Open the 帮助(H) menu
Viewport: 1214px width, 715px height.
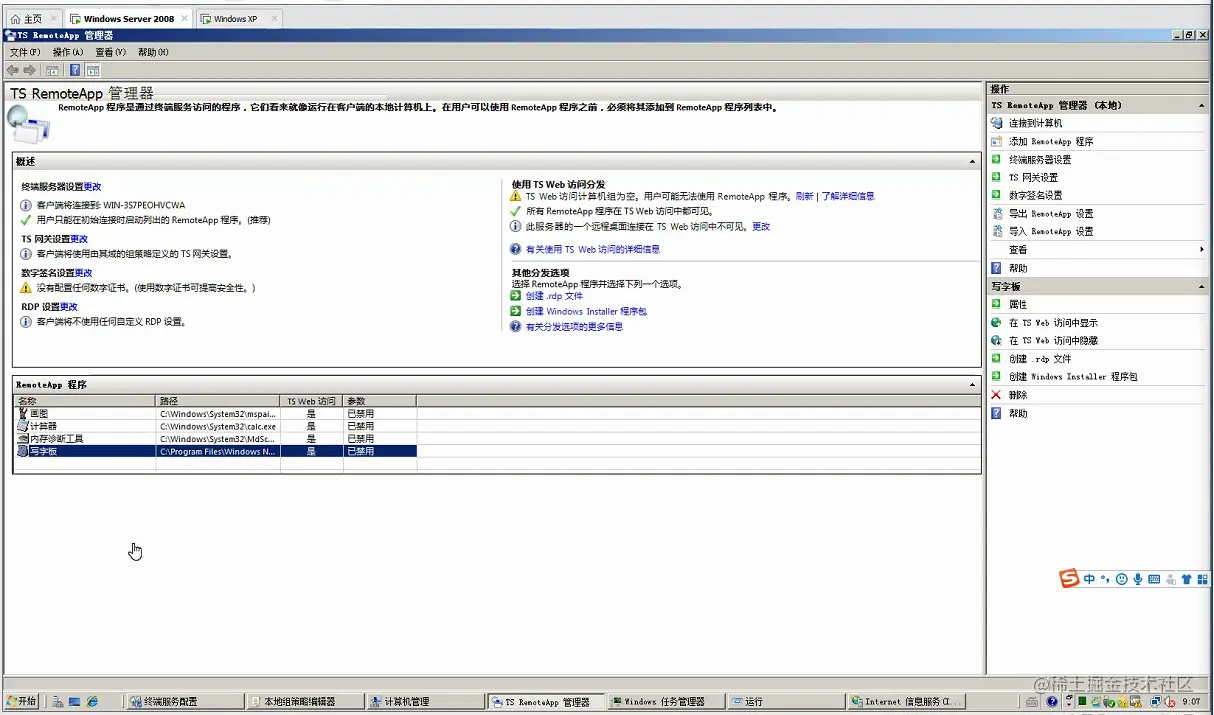153,52
